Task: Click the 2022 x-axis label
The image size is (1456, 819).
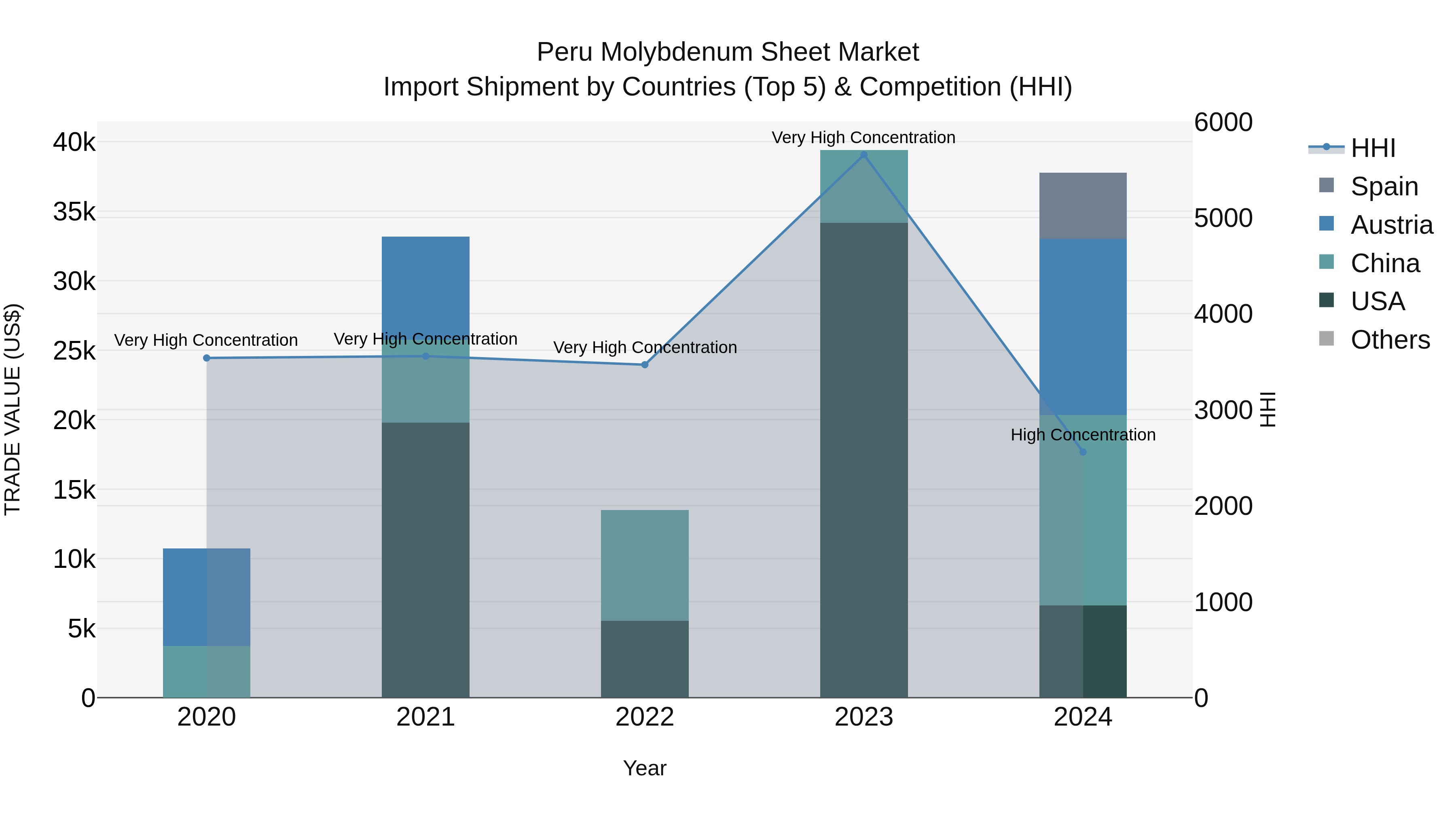Action: pyautogui.click(x=645, y=717)
